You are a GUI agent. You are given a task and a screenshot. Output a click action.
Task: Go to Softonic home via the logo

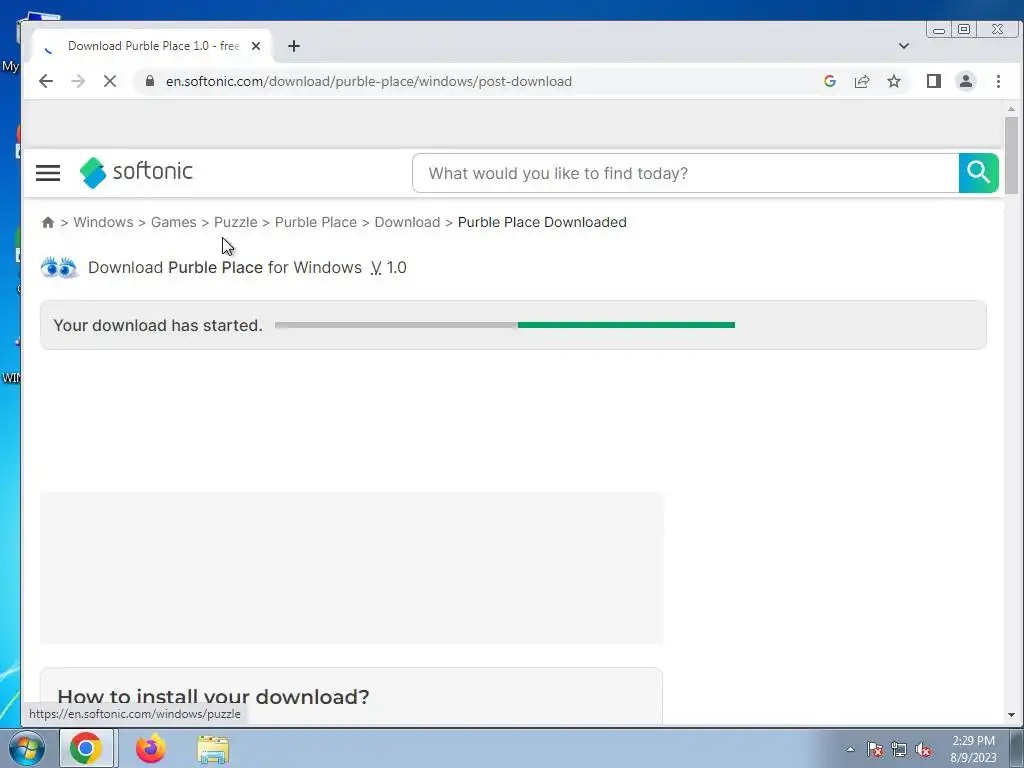[x=136, y=172]
